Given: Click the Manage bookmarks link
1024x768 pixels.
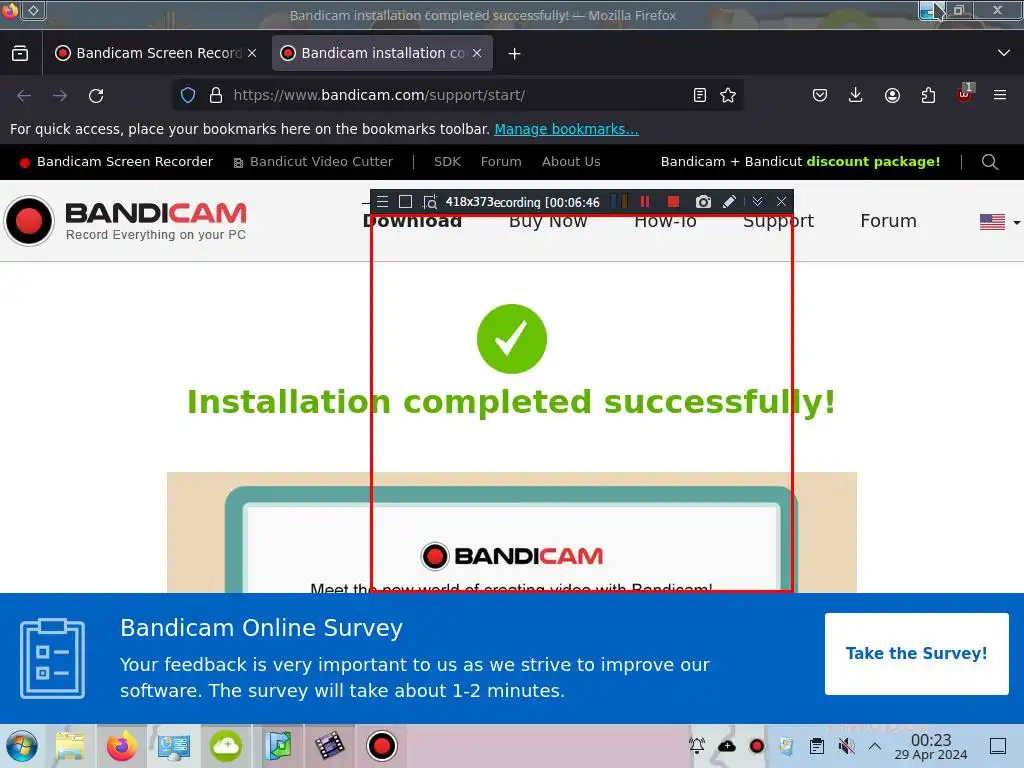Looking at the screenshot, I should tap(566, 129).
